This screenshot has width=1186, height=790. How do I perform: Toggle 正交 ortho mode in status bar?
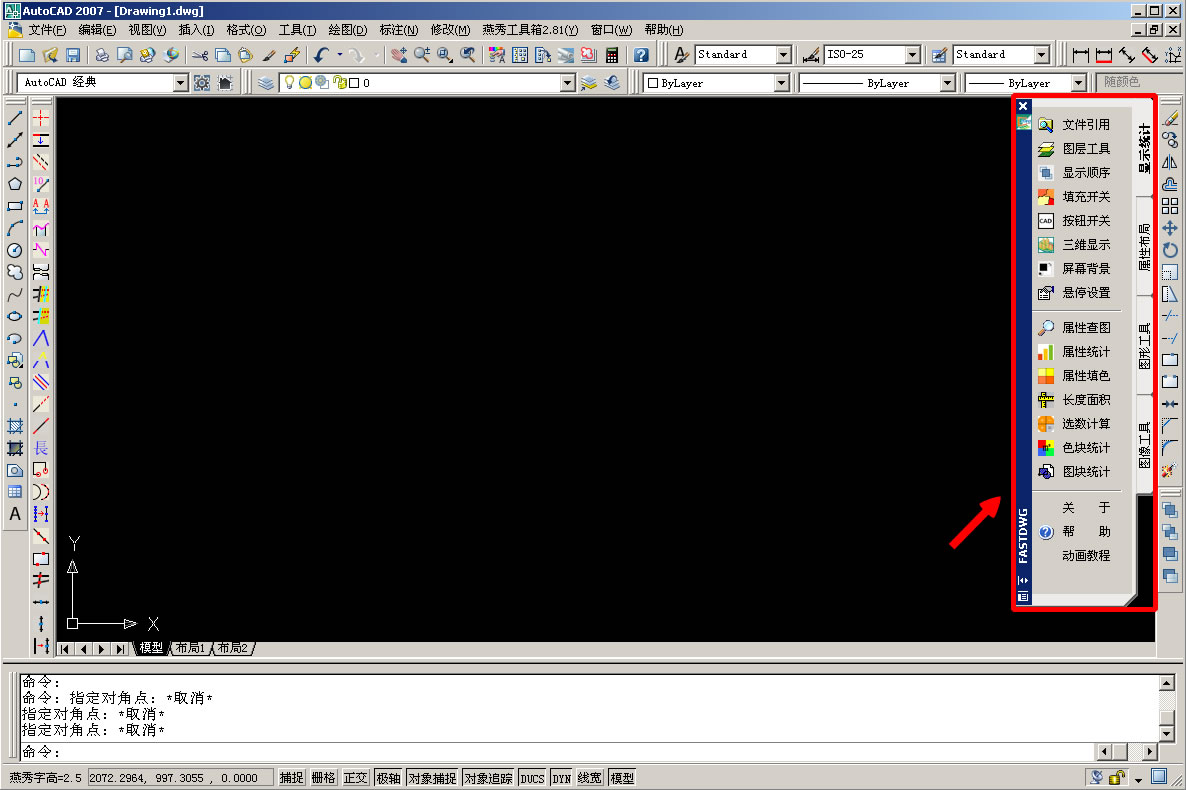pyautogui.click(x=356, y=778)
